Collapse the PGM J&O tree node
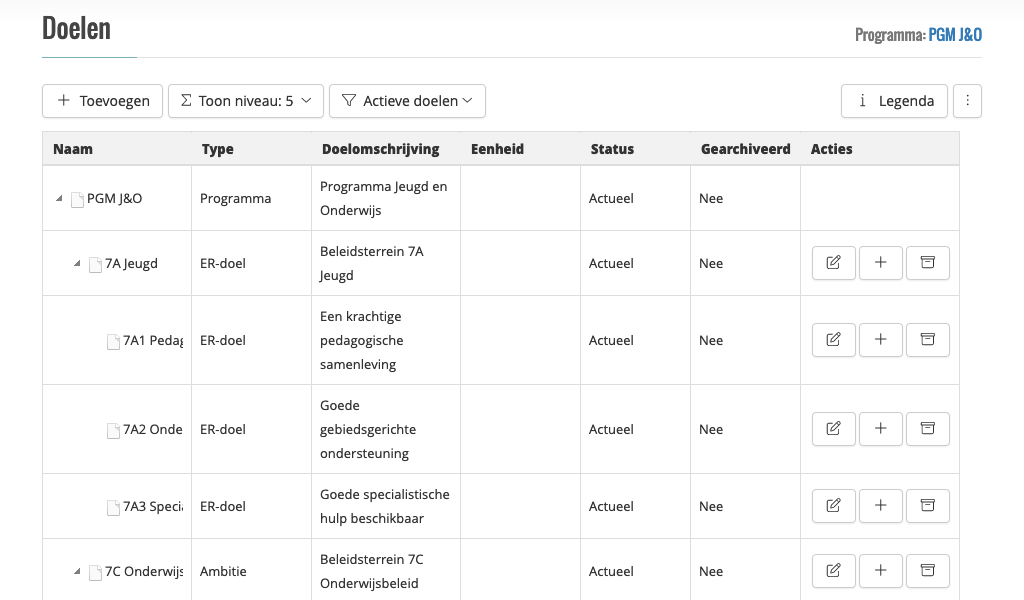Image resolution: width=1024 pixels, height=600 pixels. (58, 198)
